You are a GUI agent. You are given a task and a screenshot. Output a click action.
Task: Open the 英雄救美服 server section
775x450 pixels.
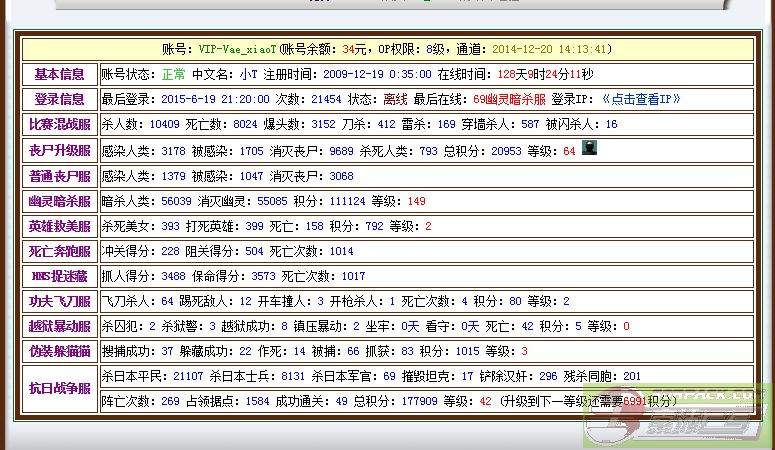(x=60, y=226)
